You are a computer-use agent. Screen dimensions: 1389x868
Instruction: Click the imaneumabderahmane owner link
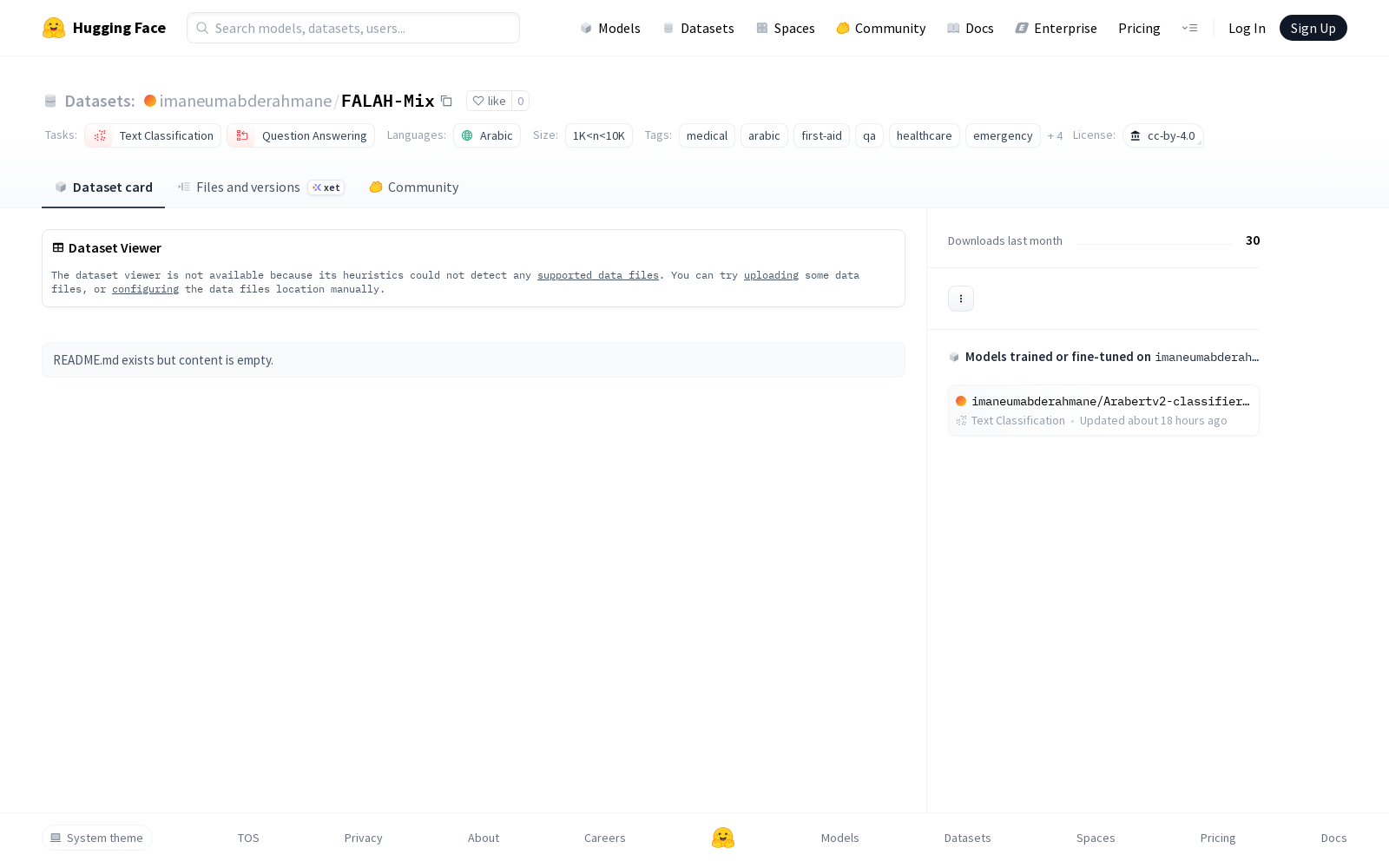click(246, 101)
